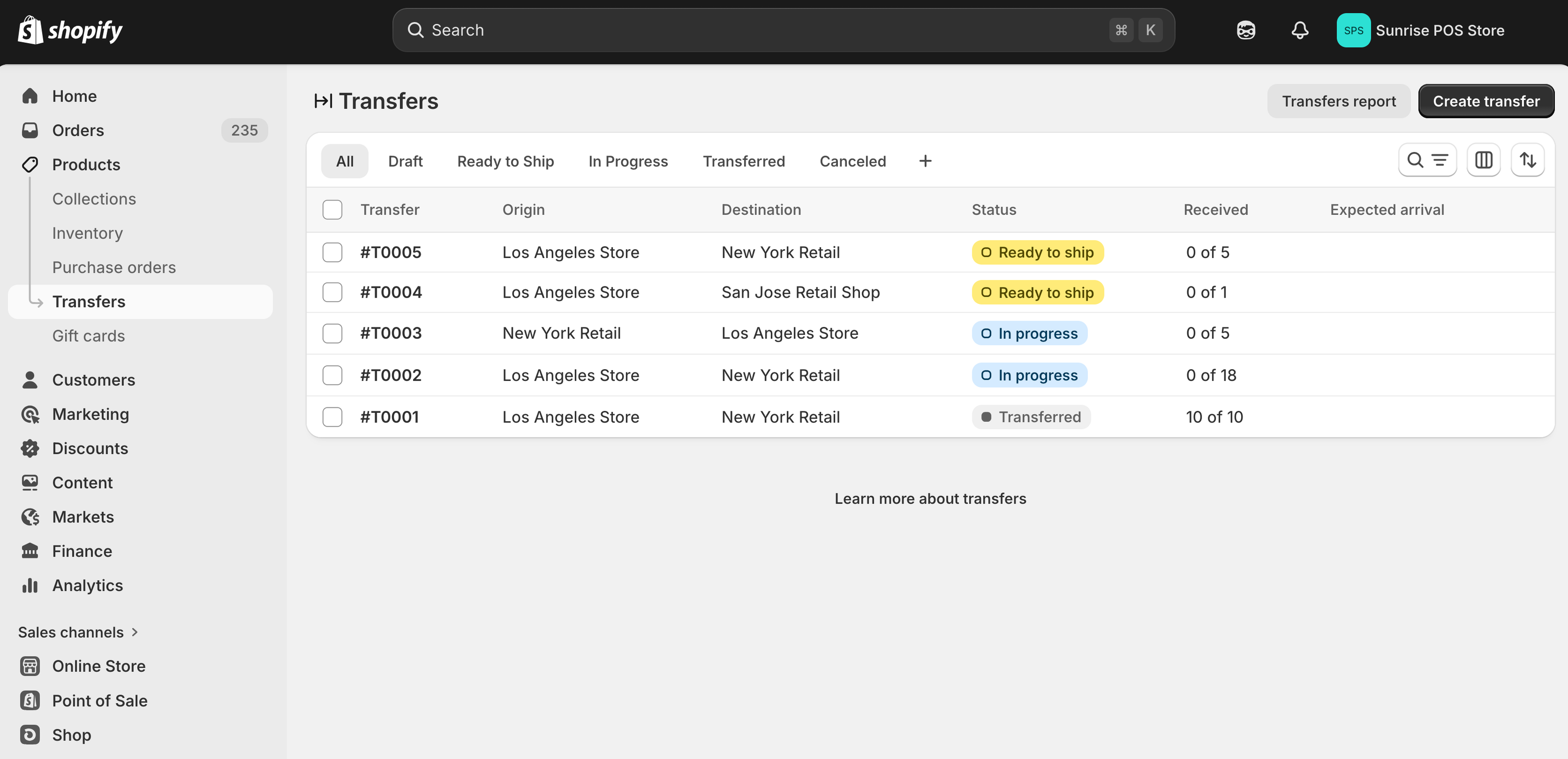Add a new view with plus icon
The height and width of the screenshot is (759, 1568).
(x=925, y=161)
